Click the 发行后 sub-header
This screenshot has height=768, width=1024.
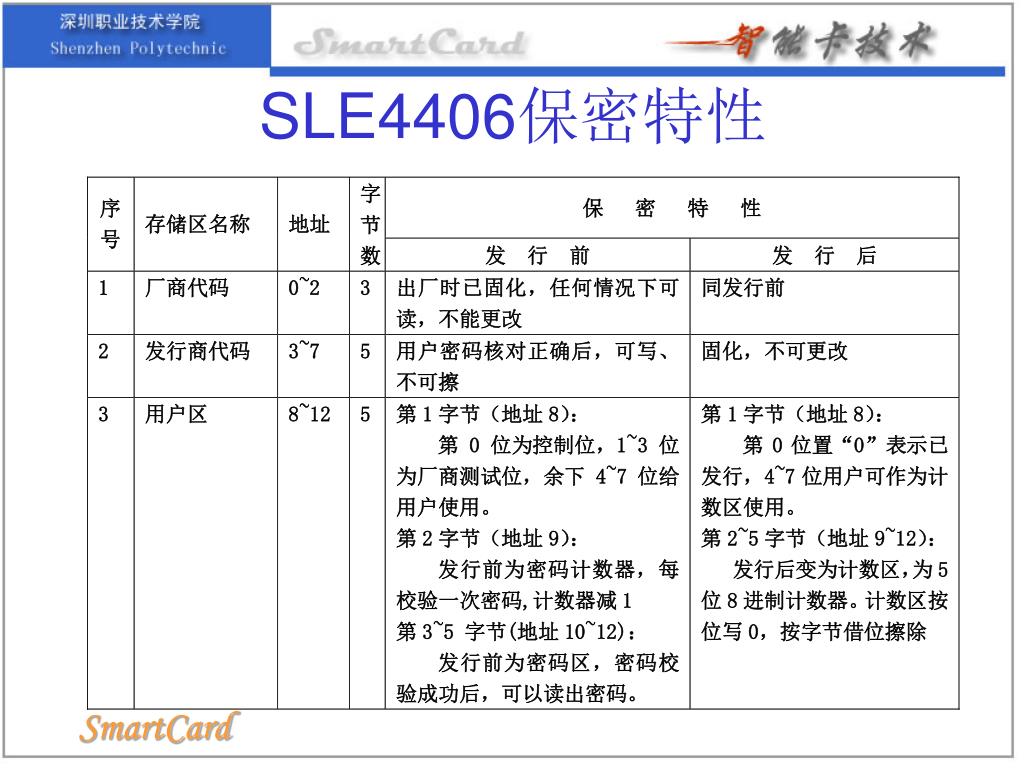click(x=824, y=255)
